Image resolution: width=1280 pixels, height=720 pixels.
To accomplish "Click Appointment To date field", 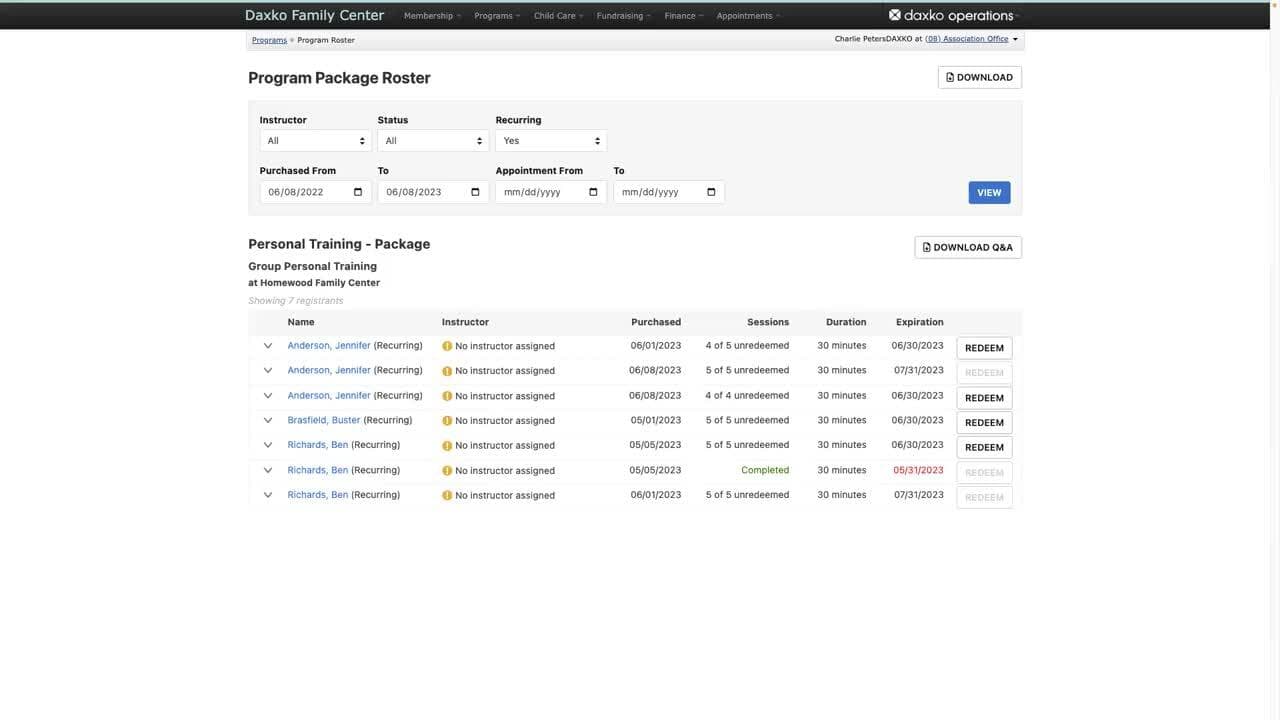I will [x=669, y=192].
